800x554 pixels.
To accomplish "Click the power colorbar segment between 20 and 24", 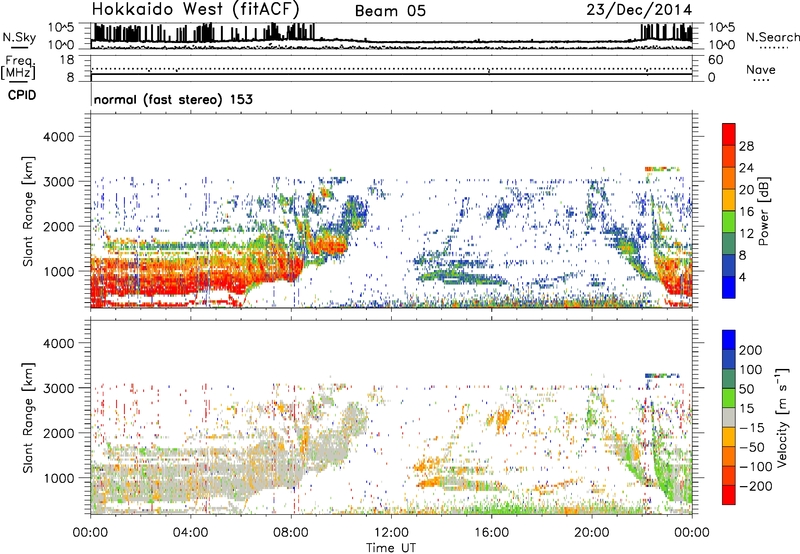I will click(729, 179).
